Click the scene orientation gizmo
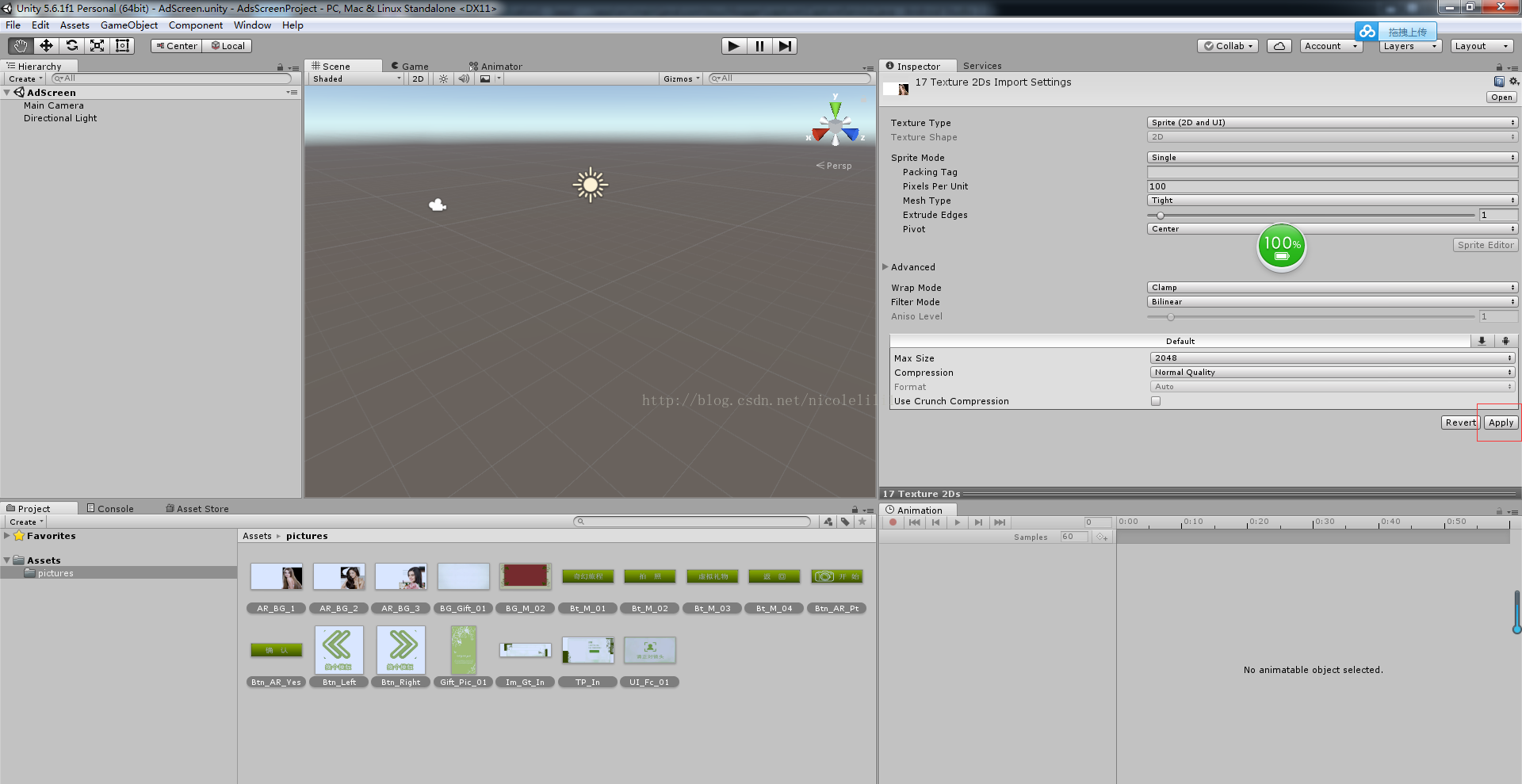 click(835, 125)
